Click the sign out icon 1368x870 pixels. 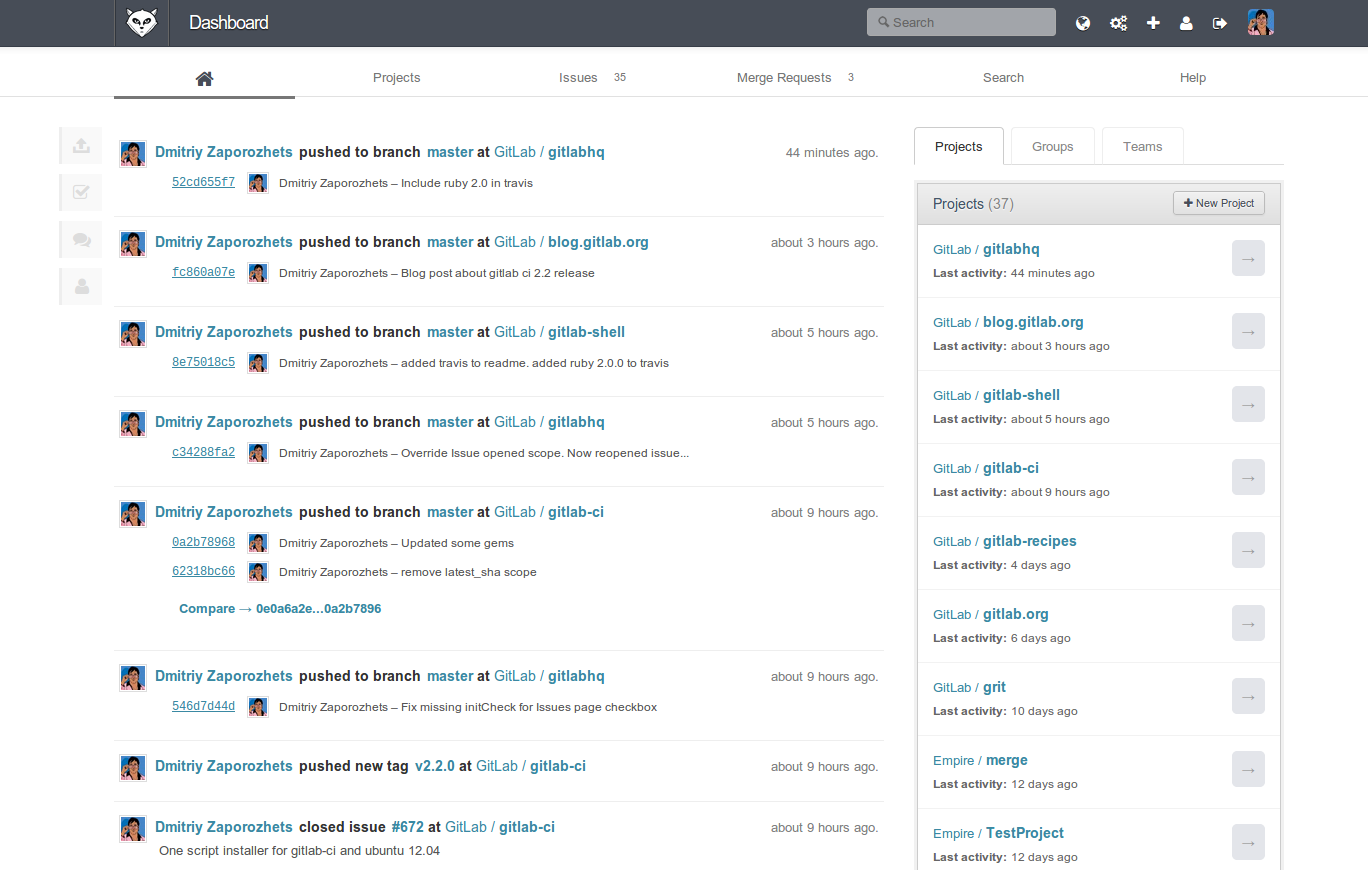(1219, 22)
